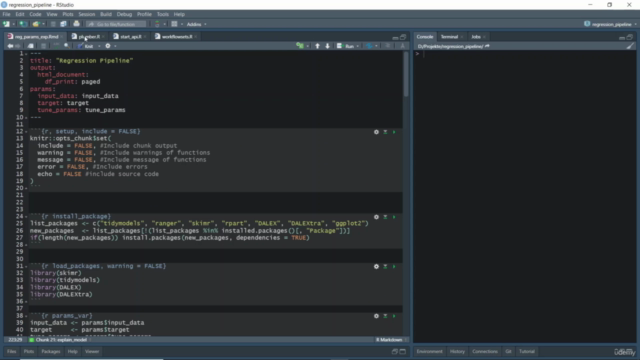Open chunk options gear for setup chunk
Viewport: 640px width, 360px height.
[x=376, y=132]
